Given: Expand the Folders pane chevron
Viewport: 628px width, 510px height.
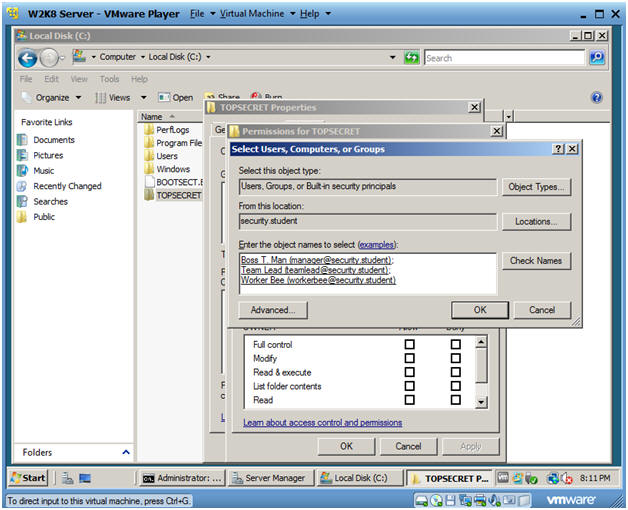Looking at the screenshot, I should (126, 452).
